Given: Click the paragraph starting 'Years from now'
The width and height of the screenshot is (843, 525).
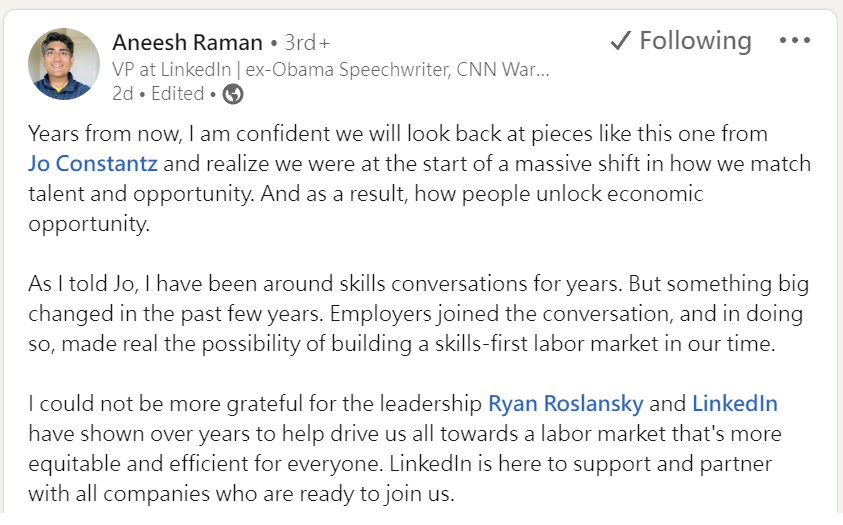Looking at the screenshot, I should point(419,178).
